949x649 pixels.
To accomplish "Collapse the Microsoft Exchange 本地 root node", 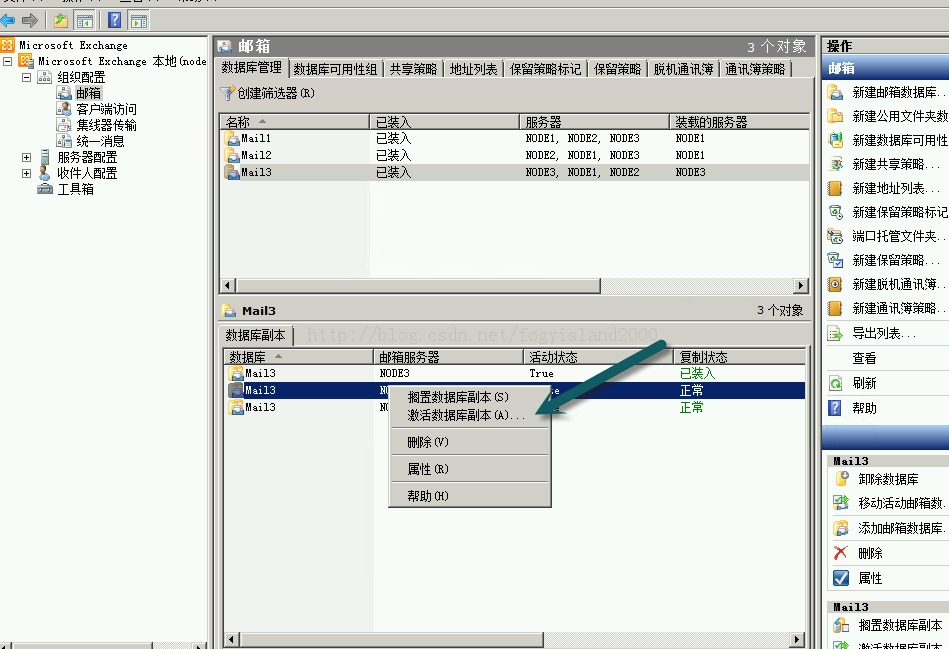I will point(7,61).
